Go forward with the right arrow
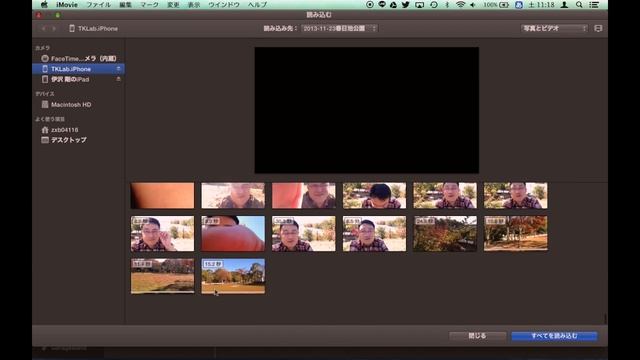 point(54,29)
